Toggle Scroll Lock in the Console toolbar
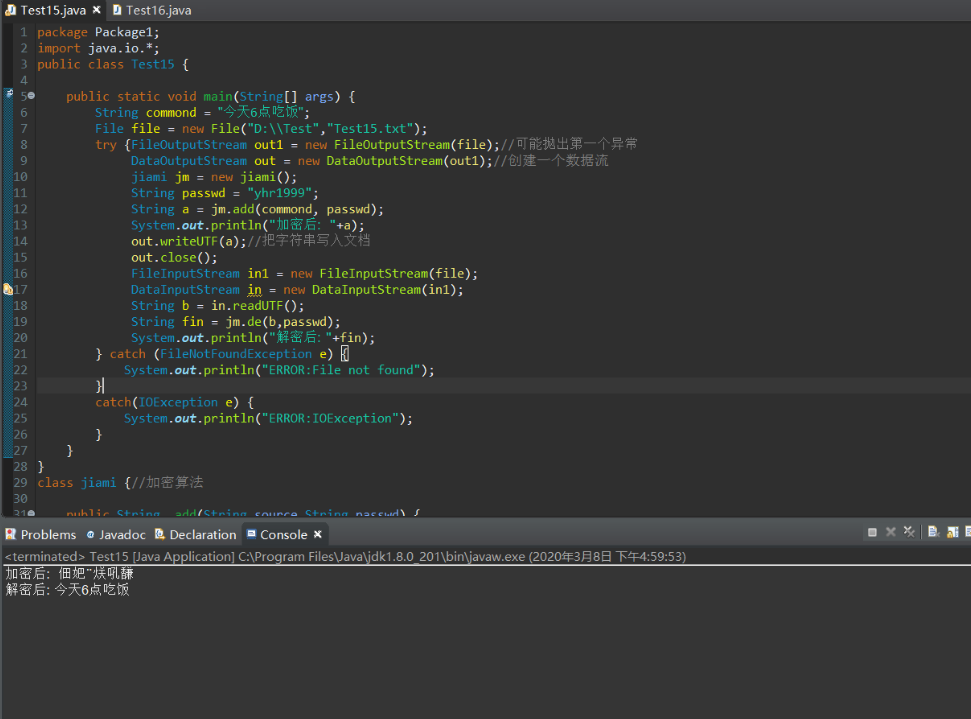The height and width of the screenshot is (719, 971). pyautogui.click(x=953, y=533)
